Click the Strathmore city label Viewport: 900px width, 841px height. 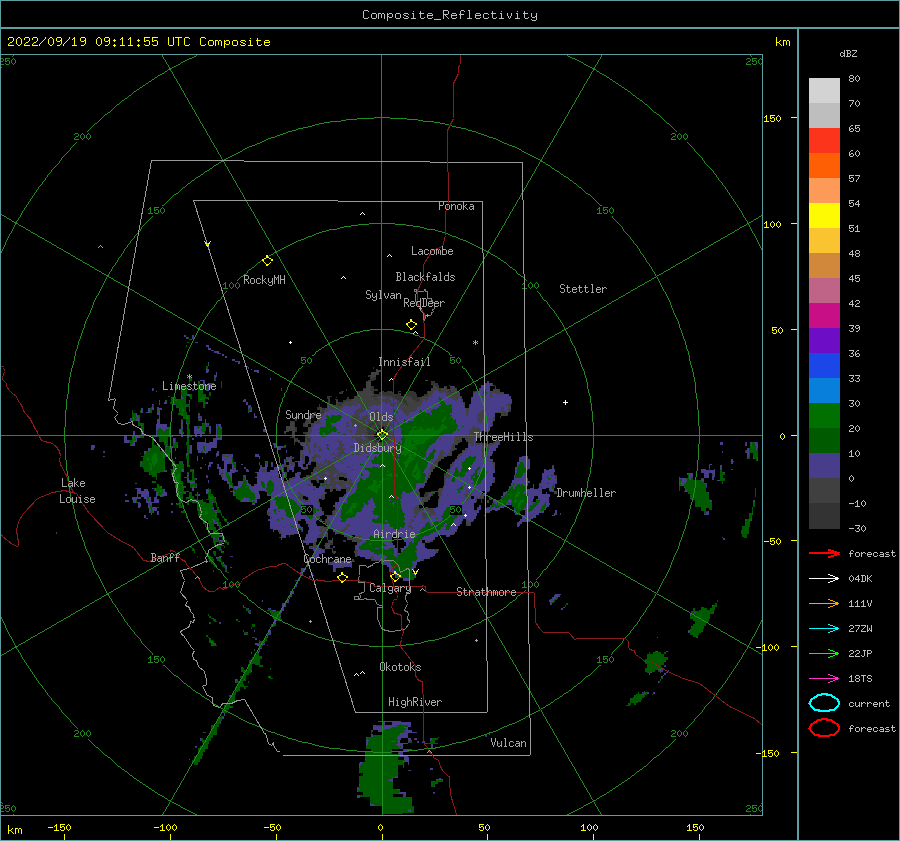click(486, 592)
